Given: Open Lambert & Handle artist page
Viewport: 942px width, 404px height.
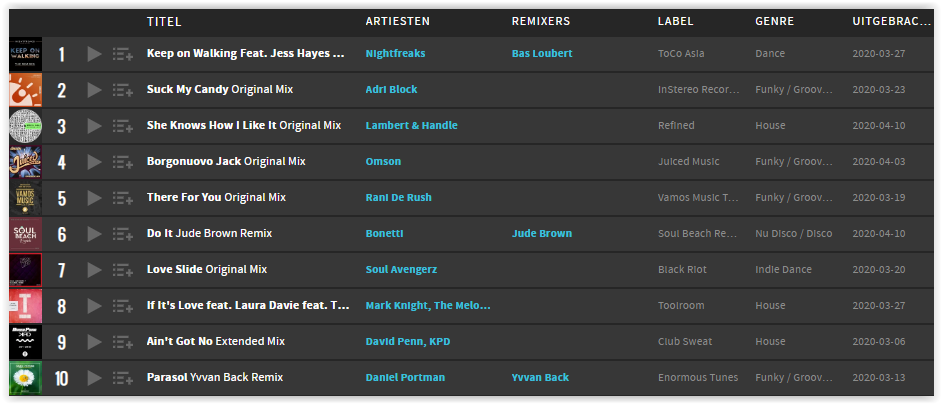Looking at the screenshot, I should coord(412,126).
